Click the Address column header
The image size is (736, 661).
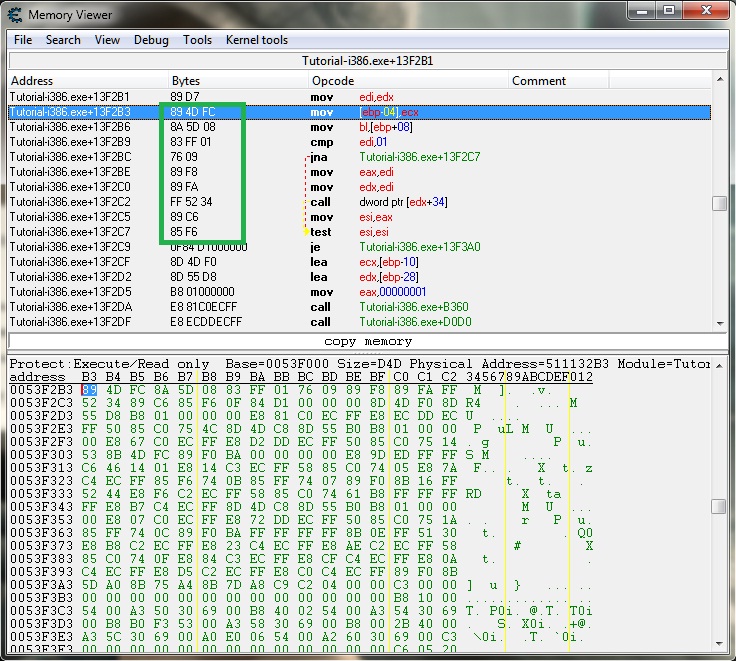[x=88, y=81]
